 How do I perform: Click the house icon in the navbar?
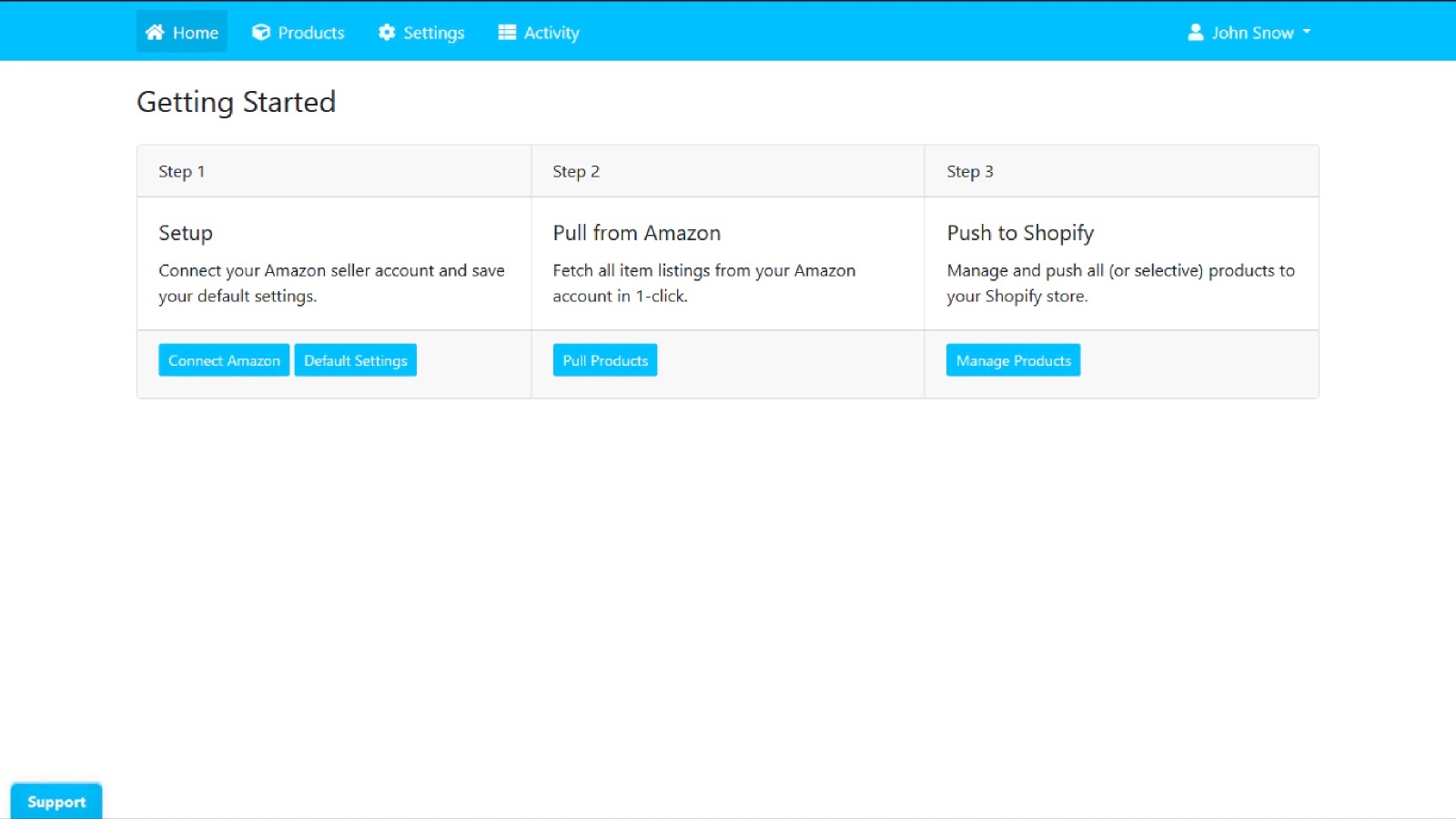[x=155, y=33]
